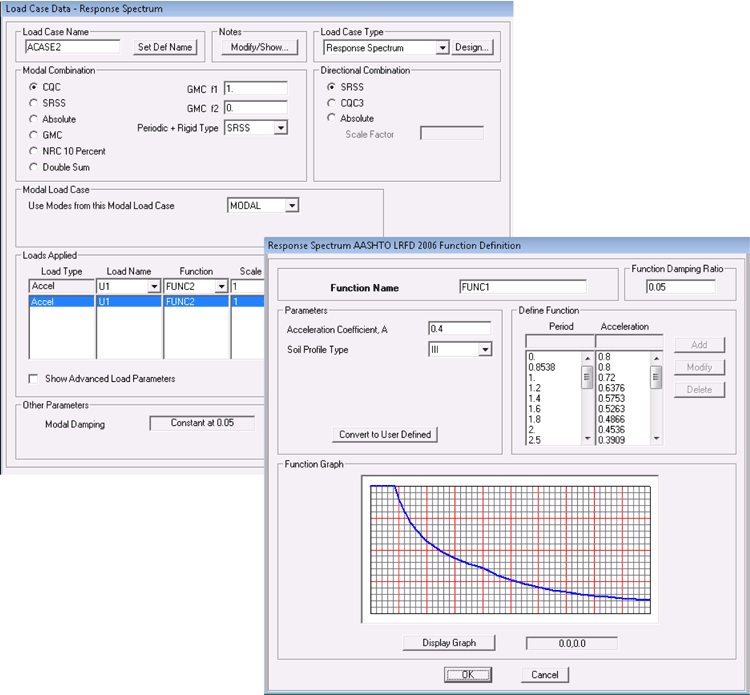Confirm the function definition with OK
Viewport: 750px width, 695px height.
(468, 675)
